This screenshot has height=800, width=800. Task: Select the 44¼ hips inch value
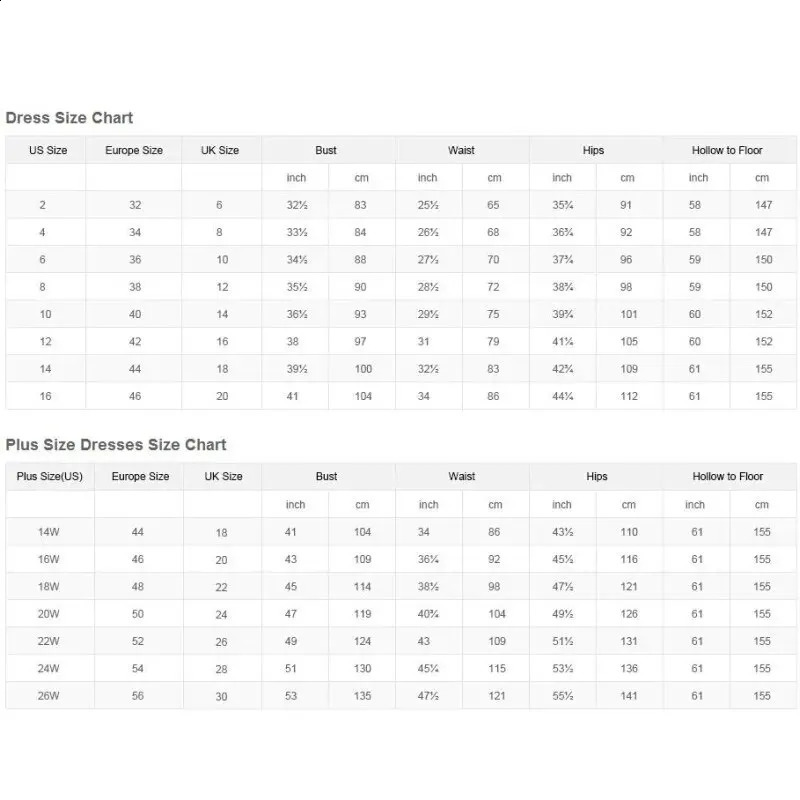563,396
